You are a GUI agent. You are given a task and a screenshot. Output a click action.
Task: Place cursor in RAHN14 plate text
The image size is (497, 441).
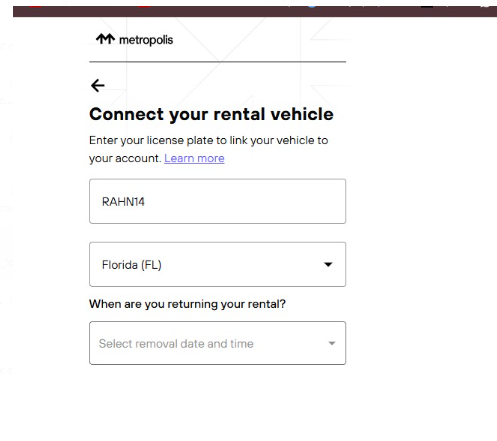(123, 202)
